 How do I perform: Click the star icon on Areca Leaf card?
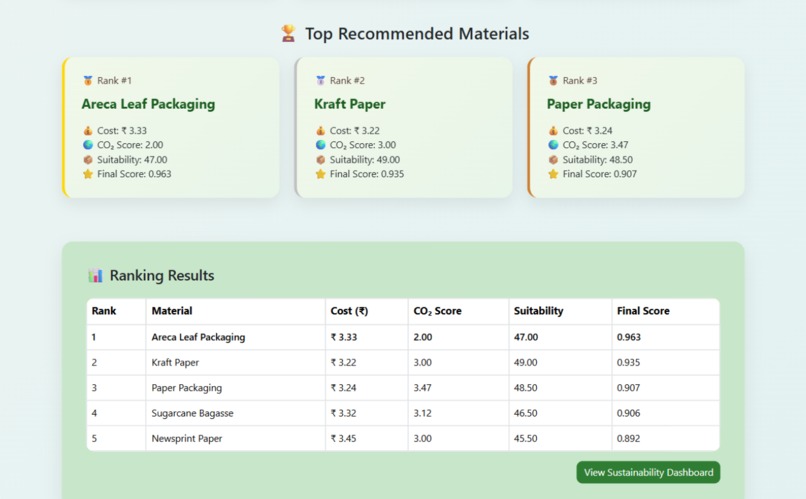[x=88, y=174]
